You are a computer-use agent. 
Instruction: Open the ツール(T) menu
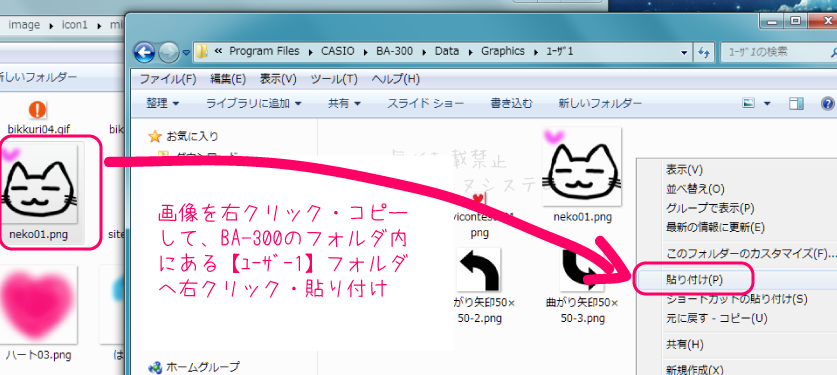pos(334,79)
